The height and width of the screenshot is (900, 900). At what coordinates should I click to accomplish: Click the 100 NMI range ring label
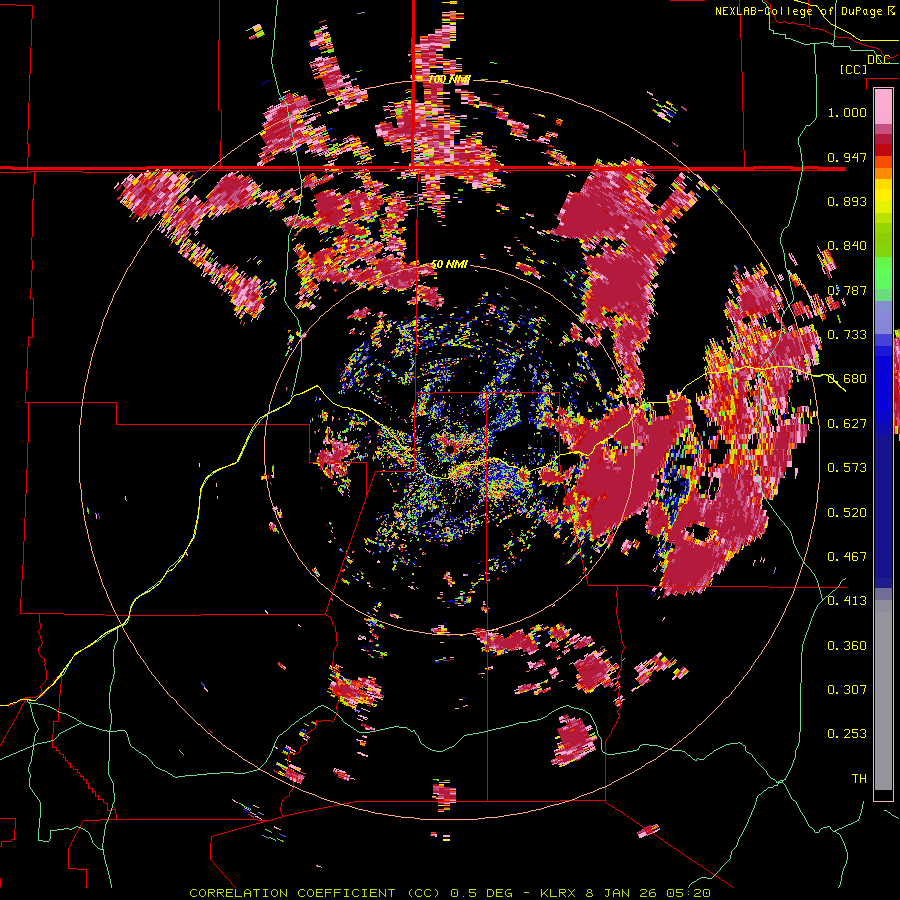tap(449, 79)
